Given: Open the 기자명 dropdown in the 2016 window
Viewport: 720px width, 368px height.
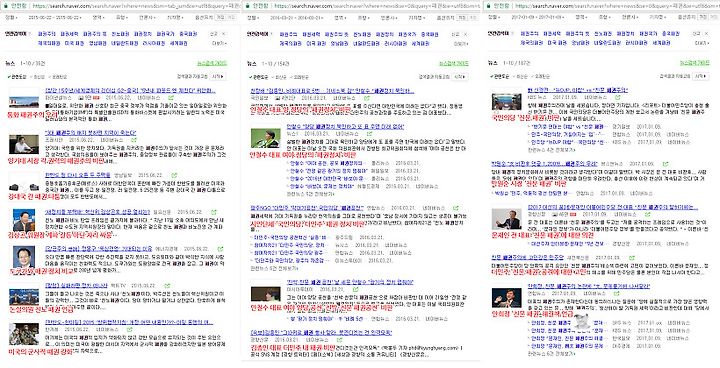Looking at the screenshot, I should click(416, 17).
